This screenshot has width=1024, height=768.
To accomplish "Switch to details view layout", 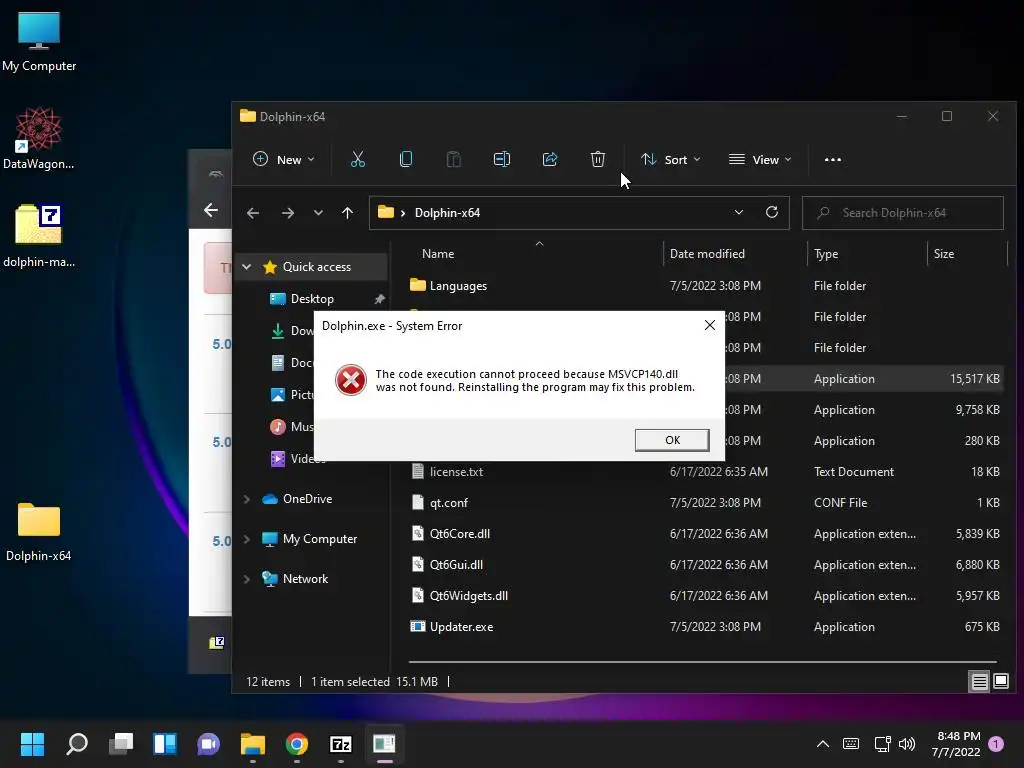I will (980, 682).
